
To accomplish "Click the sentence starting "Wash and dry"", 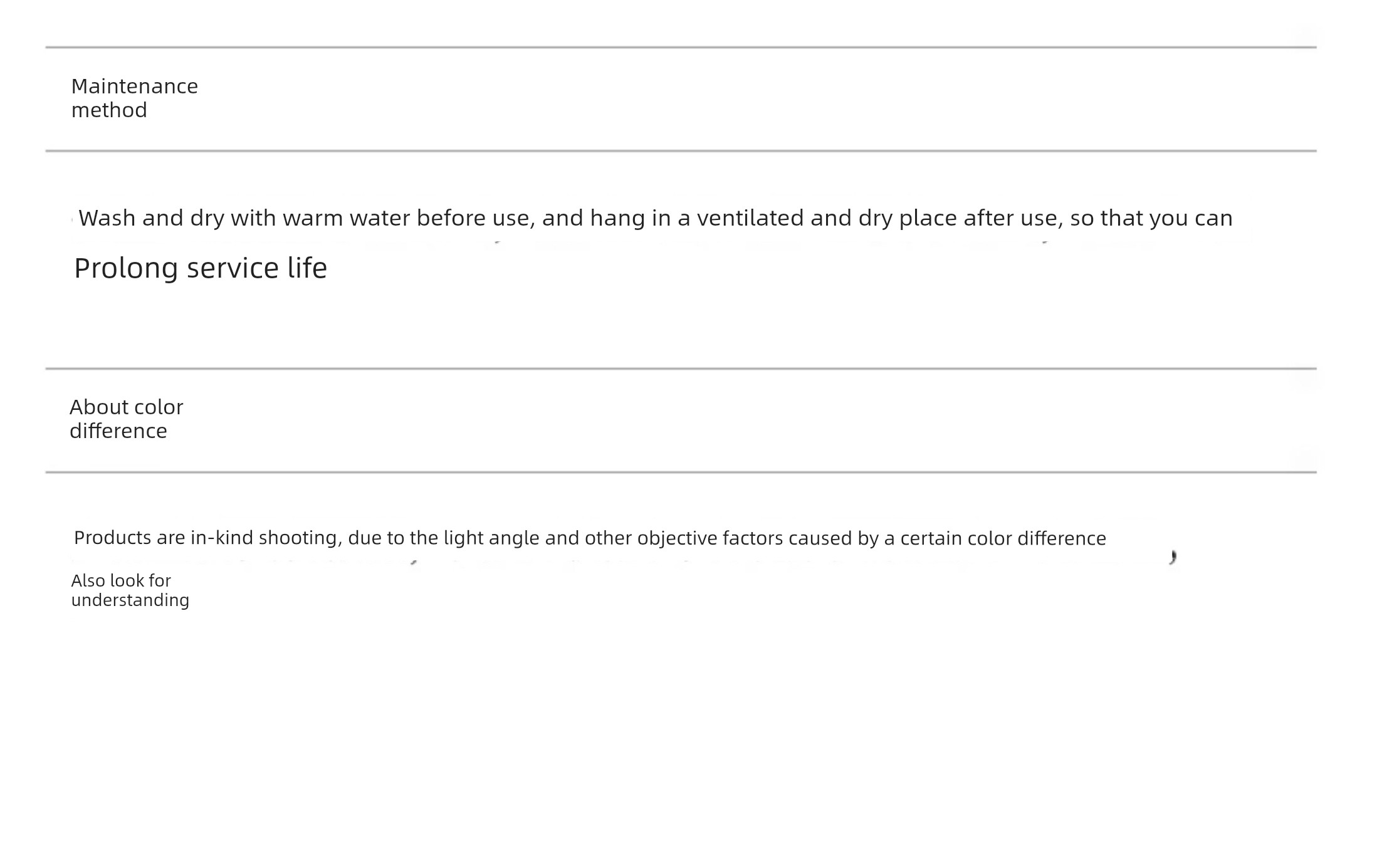I will click(656, 218).
